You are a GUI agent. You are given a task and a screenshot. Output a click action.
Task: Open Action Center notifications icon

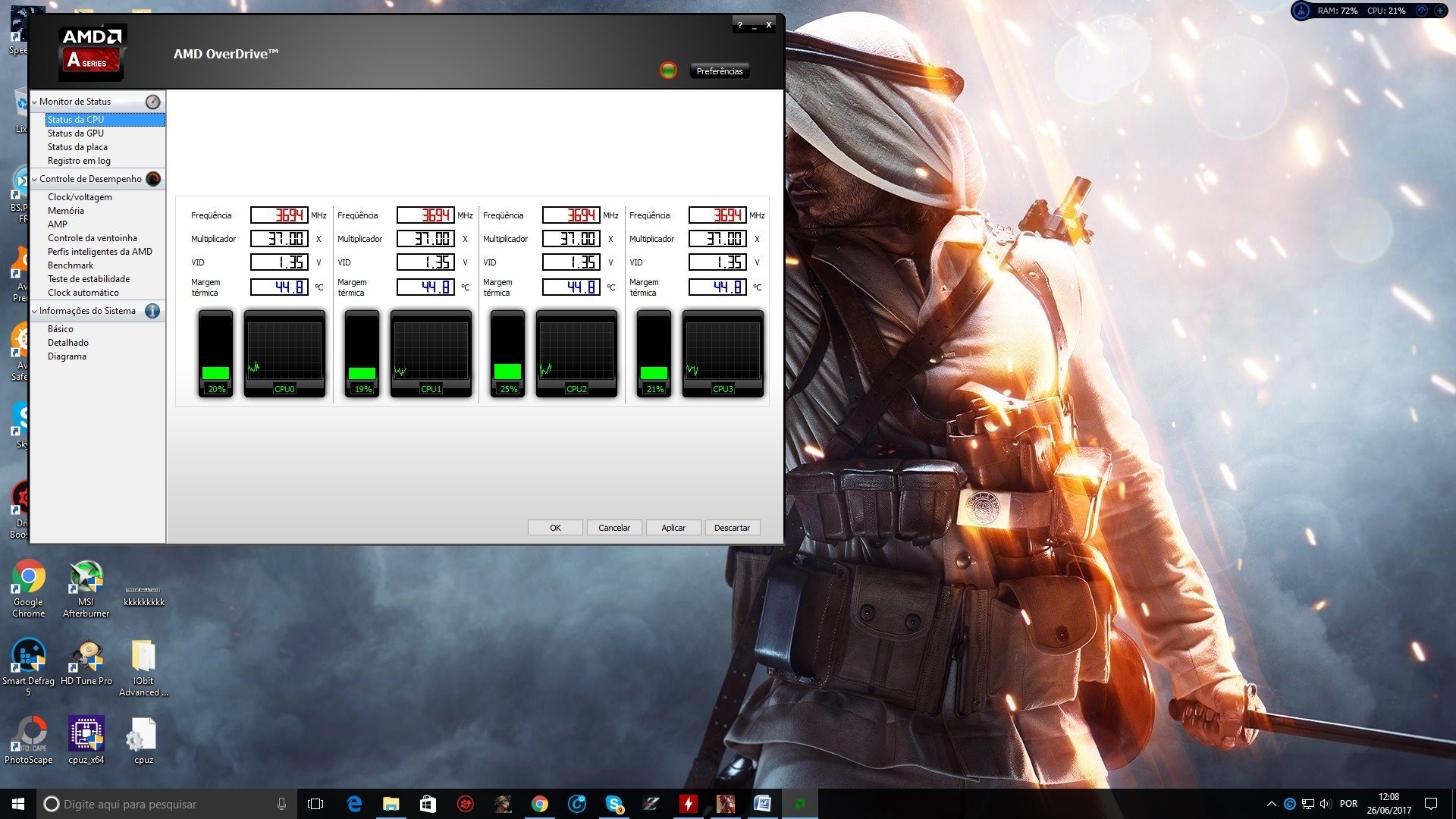pos(1431,804)
